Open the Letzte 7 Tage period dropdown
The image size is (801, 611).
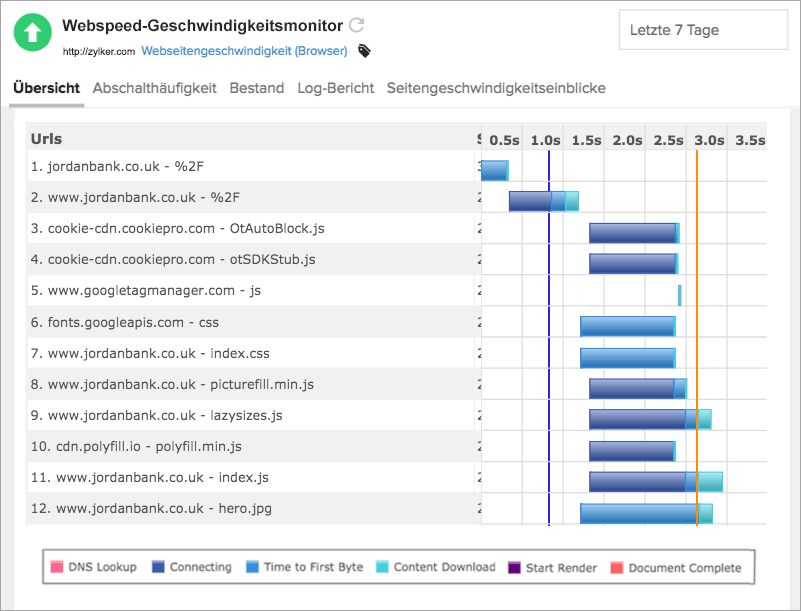pyautogui.click(x=703, y=30)
